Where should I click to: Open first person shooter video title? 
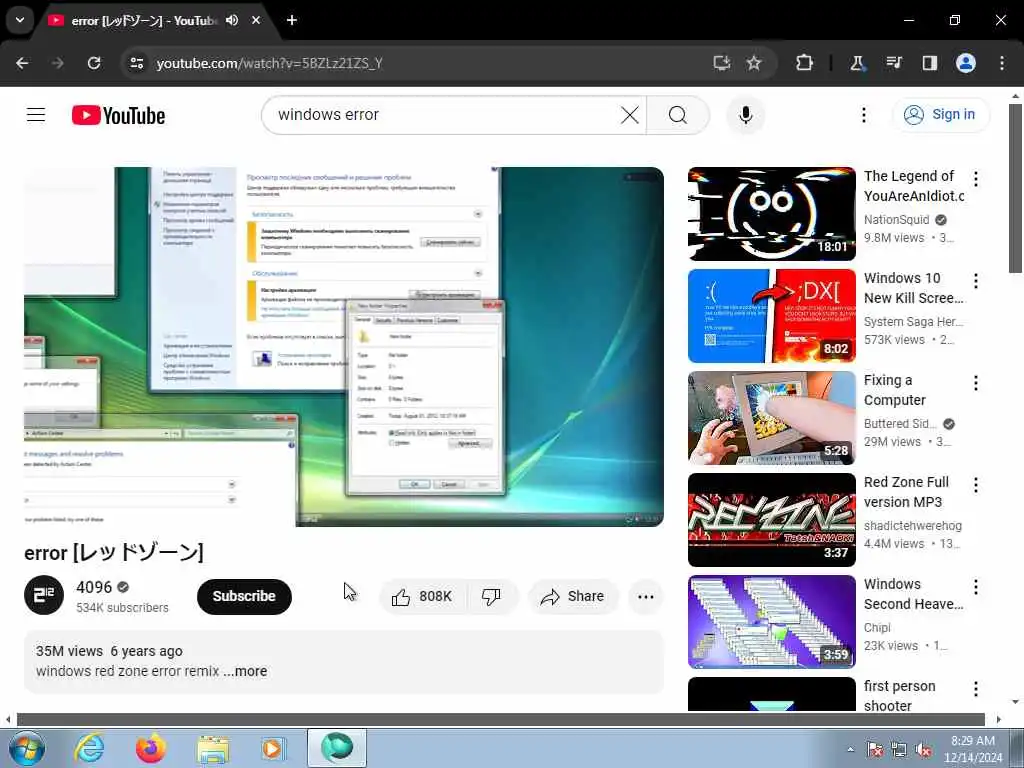coord(899,696)
